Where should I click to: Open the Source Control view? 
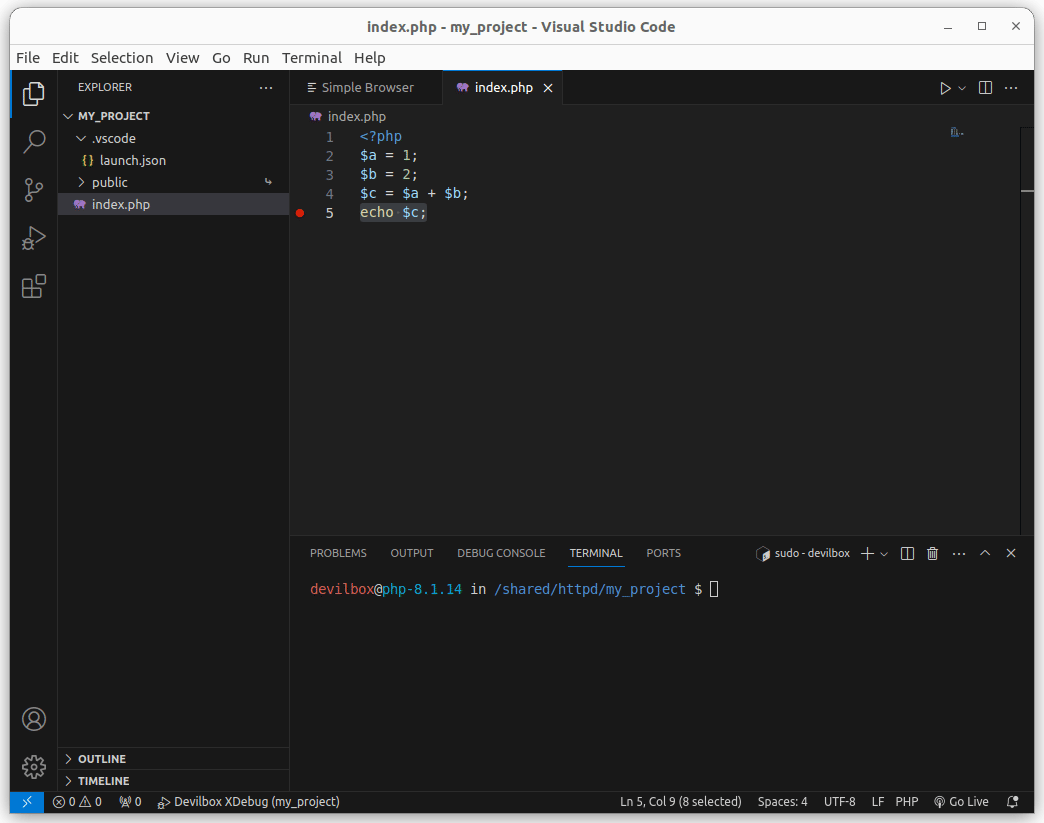[x=34, y=190]
